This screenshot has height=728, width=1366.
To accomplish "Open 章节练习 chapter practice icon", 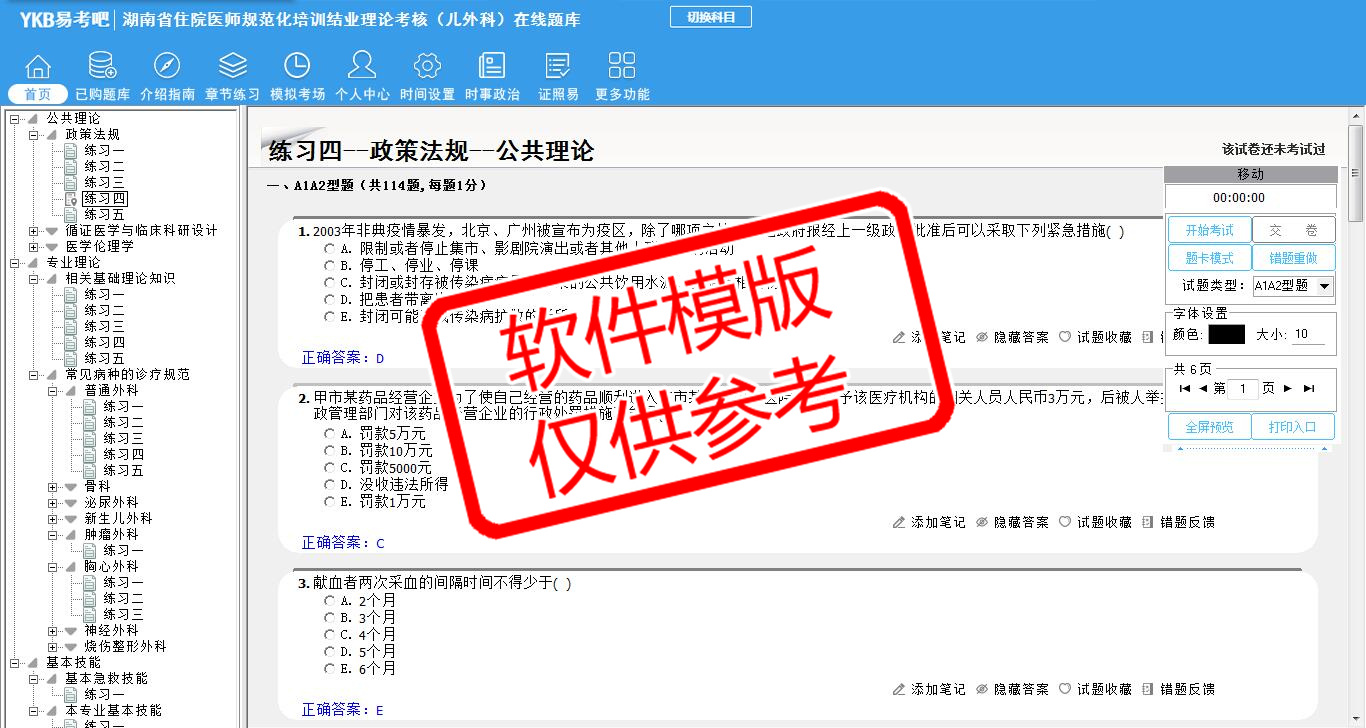I will (232, 67).
